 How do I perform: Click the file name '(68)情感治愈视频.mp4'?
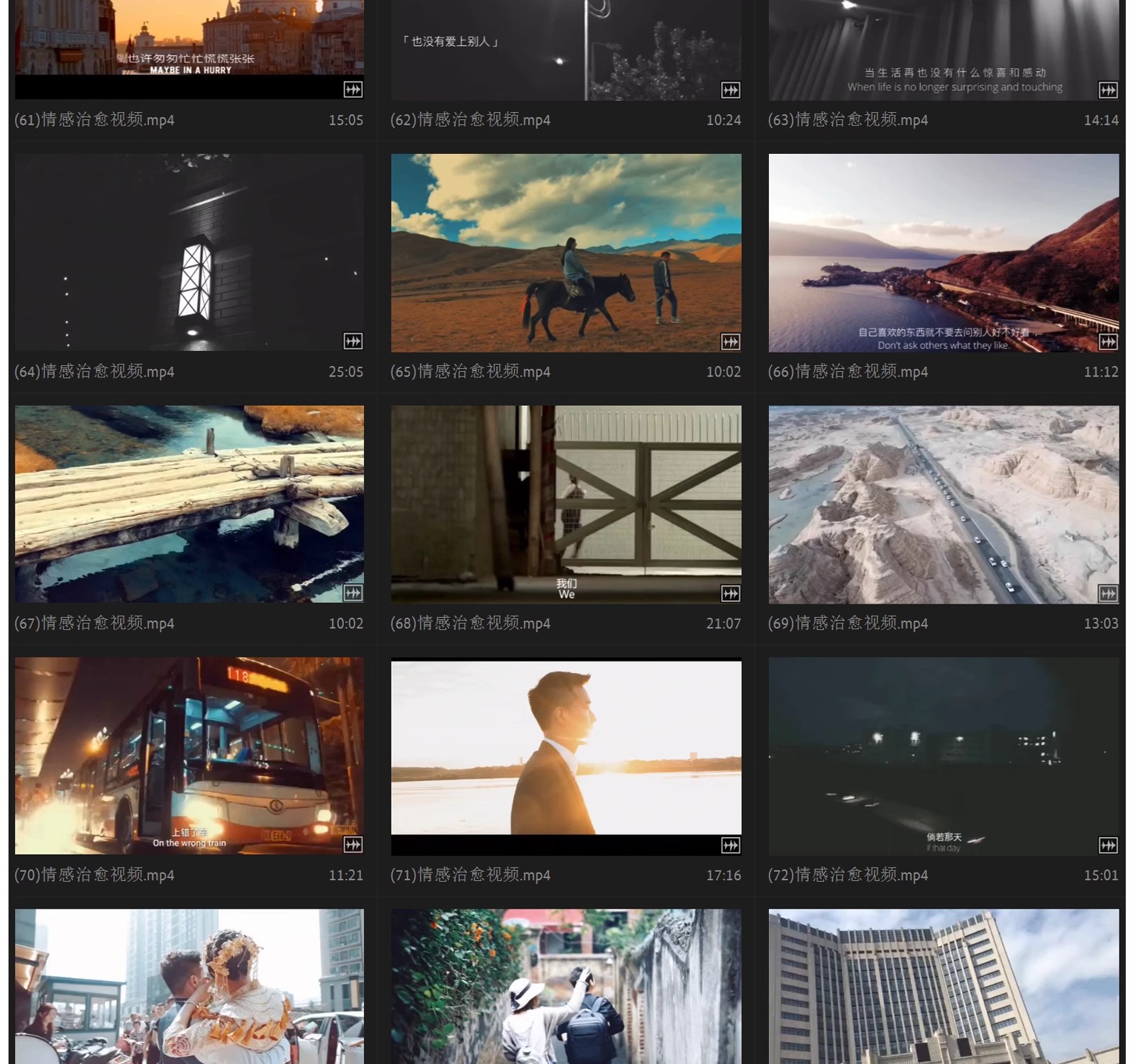coord(470,624)
